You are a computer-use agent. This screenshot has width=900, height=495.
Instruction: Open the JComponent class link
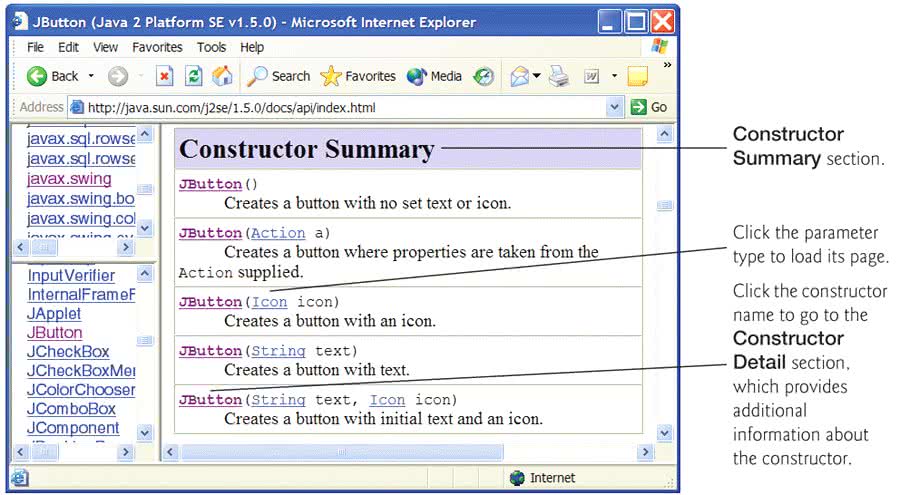73,428
